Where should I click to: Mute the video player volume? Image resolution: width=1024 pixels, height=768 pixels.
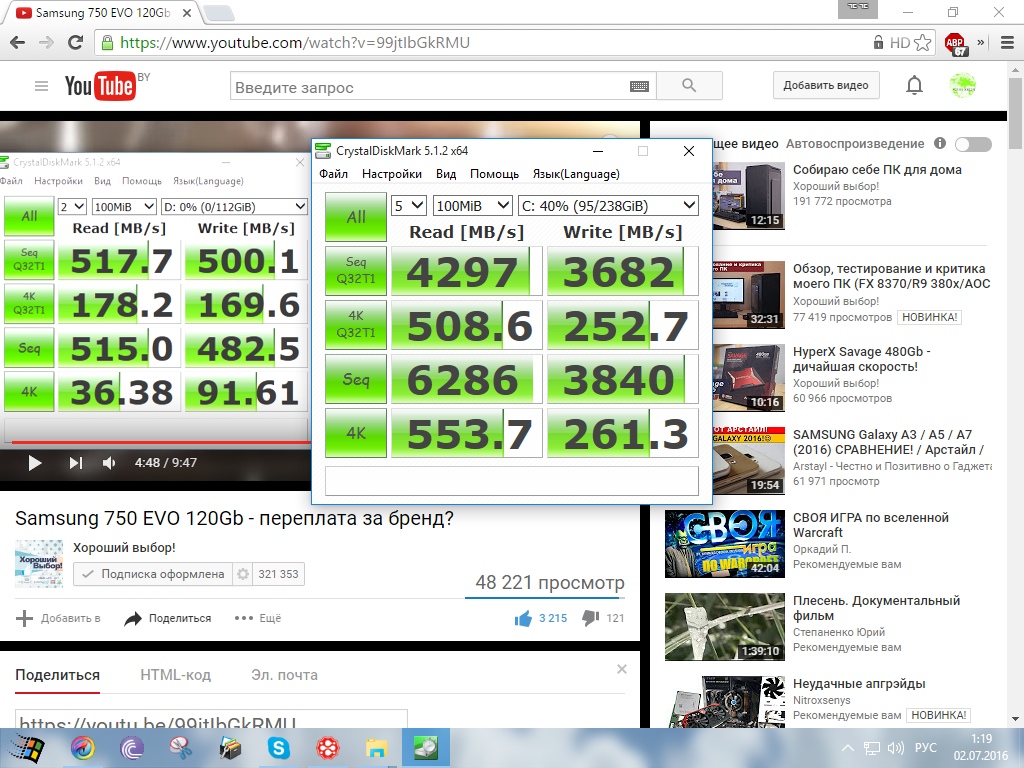click(109, 463)
